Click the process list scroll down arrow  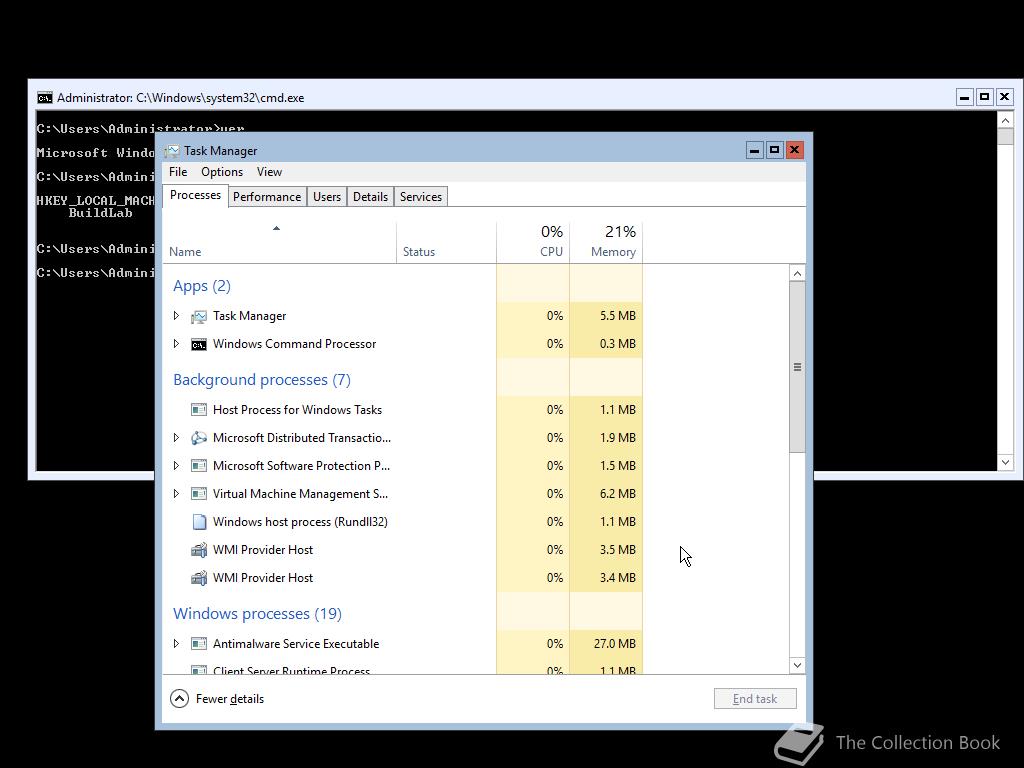click(797, 665)
